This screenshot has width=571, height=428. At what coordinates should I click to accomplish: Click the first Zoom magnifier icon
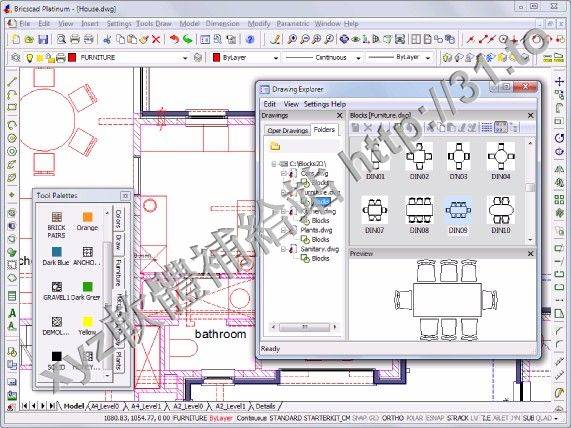pyautogui.click(x=292, y=39)
